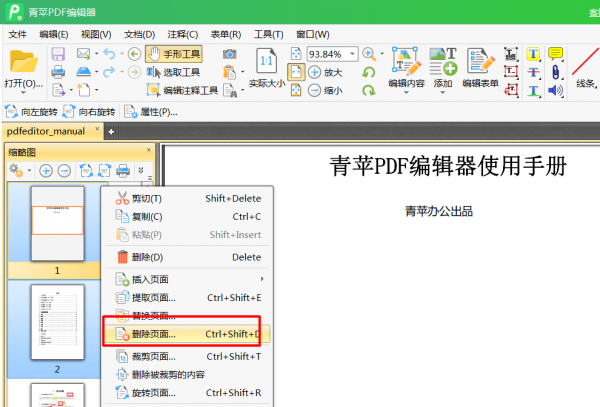Image resolution: width=600 pixels, height=407 pixels.
Task: Click the underline T icon
Action: (533, 90)
